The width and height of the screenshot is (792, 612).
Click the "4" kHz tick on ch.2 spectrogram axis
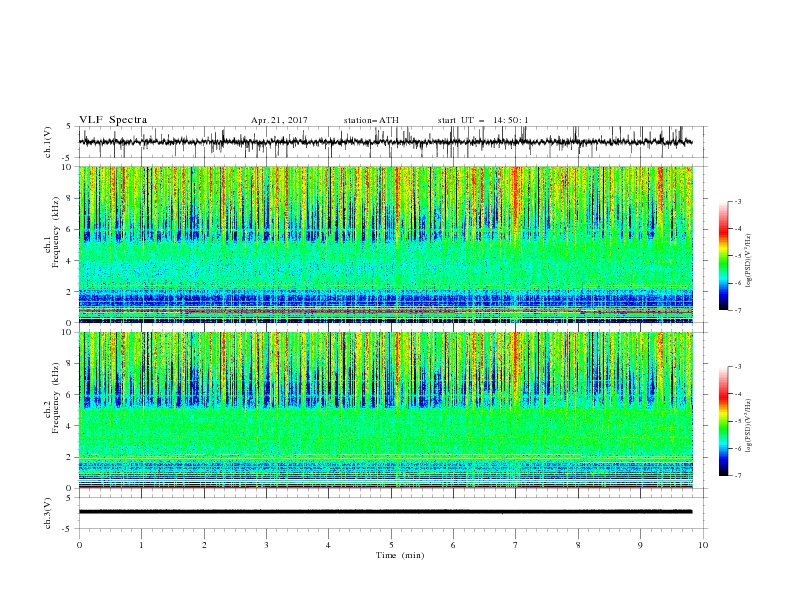(71, 426)
